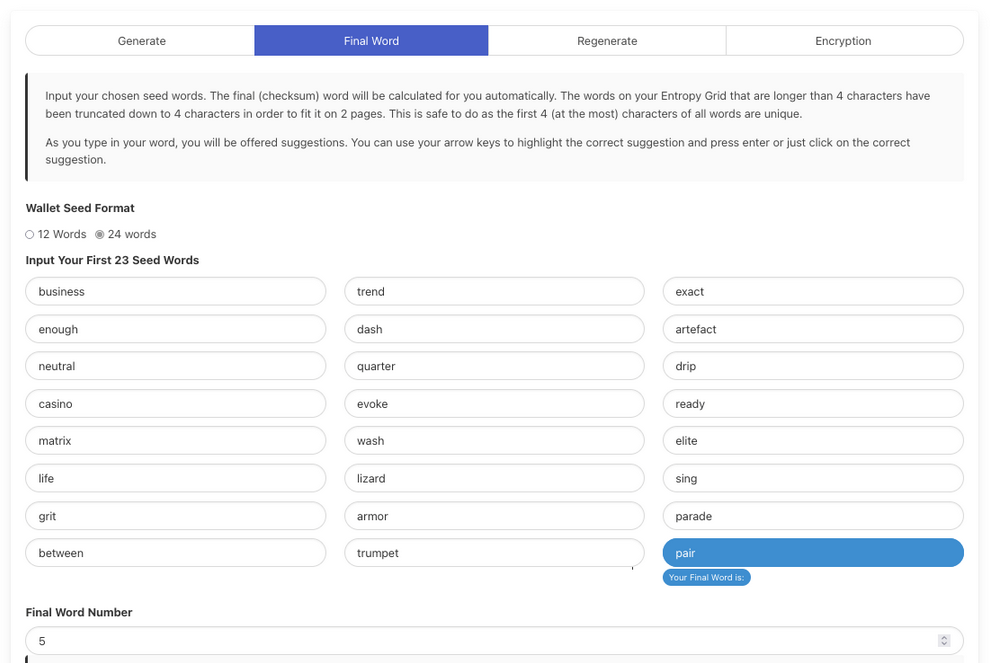Edit the 'trumpet' seed word field
The image size is (990, 663).
click(494, 552)
